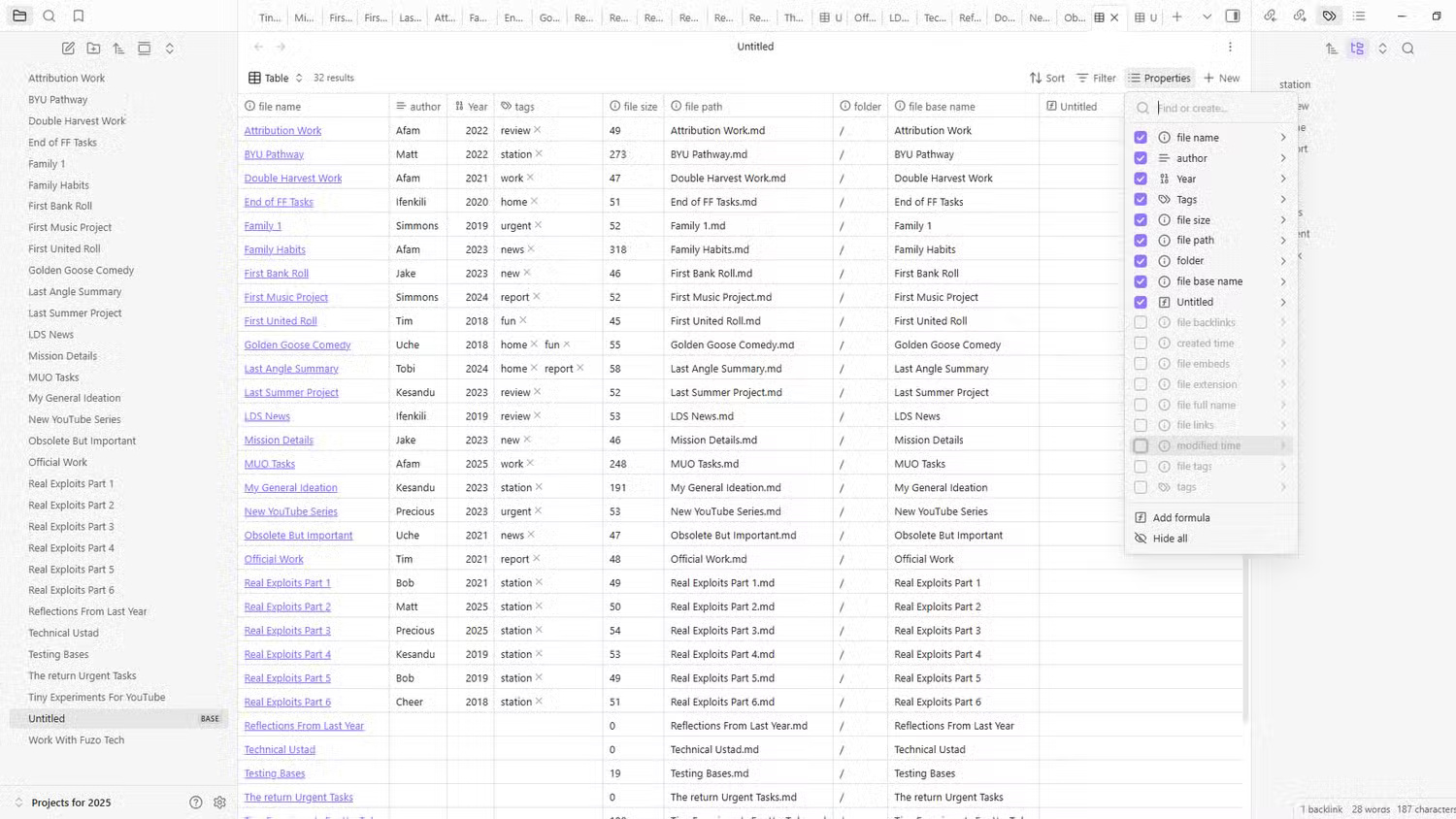Remove the fun tag from Golden Goose Comedy
The image size is (1456, 819).
(567, 344)
